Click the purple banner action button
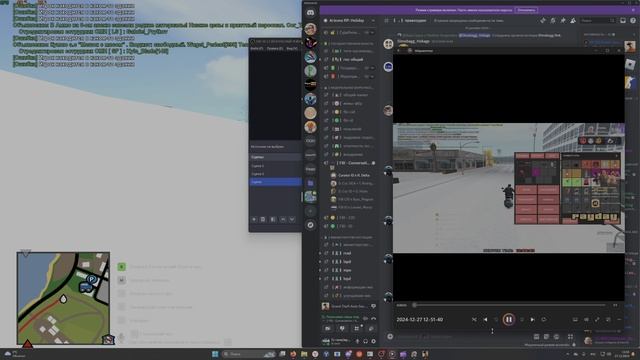Viewport: 640px width, 360px height. tap(526, 10)
